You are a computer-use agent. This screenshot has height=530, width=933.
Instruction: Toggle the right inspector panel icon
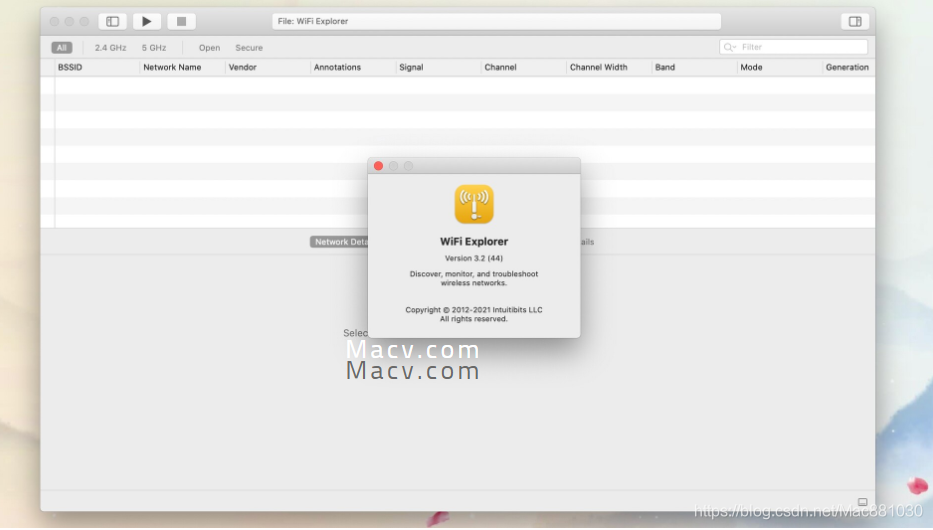(x=855, y=21)
